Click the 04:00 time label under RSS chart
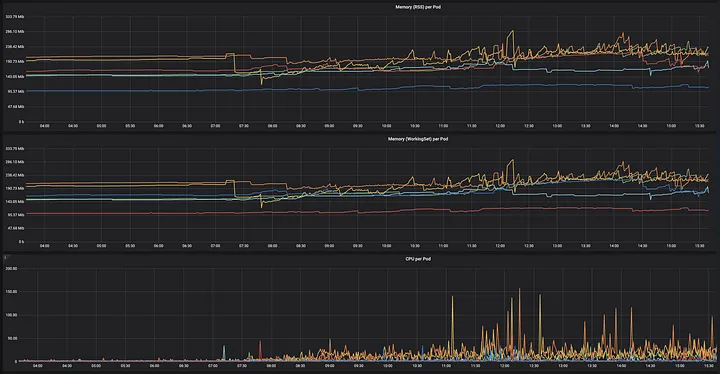Viewport: 720px width, 374px height. click(x=45, y=125)
